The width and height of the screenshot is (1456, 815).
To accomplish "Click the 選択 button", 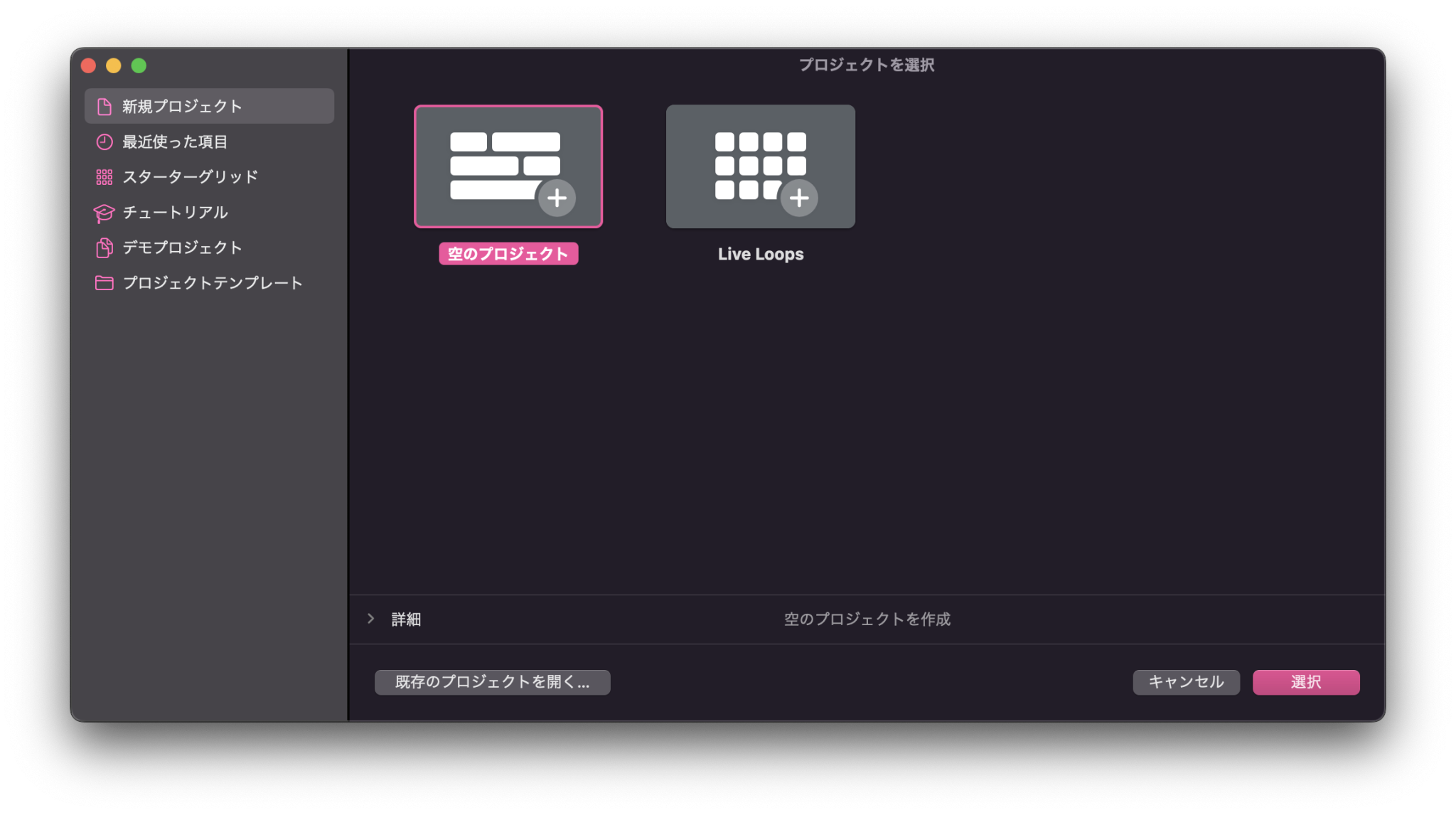I will [x=1305, y=681].
